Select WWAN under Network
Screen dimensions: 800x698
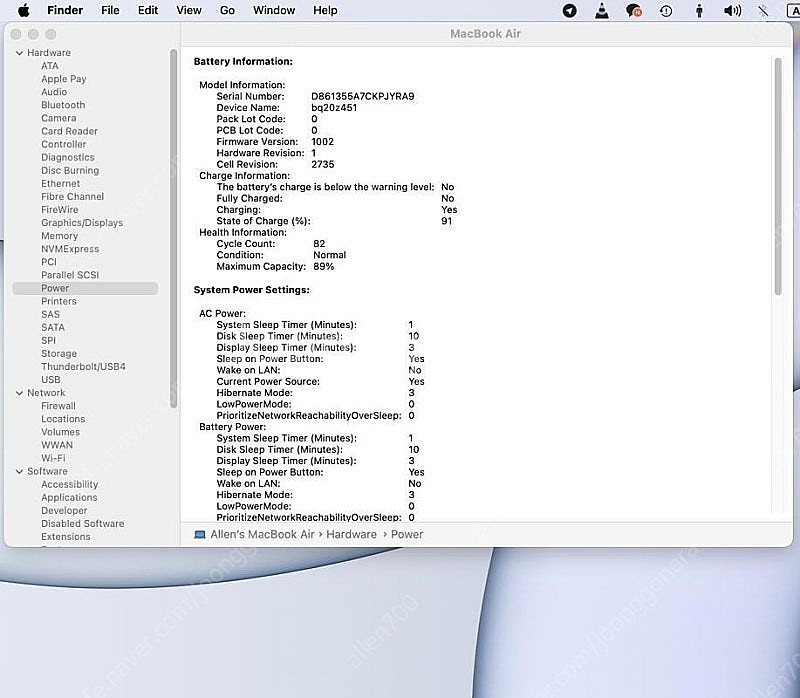57,445
